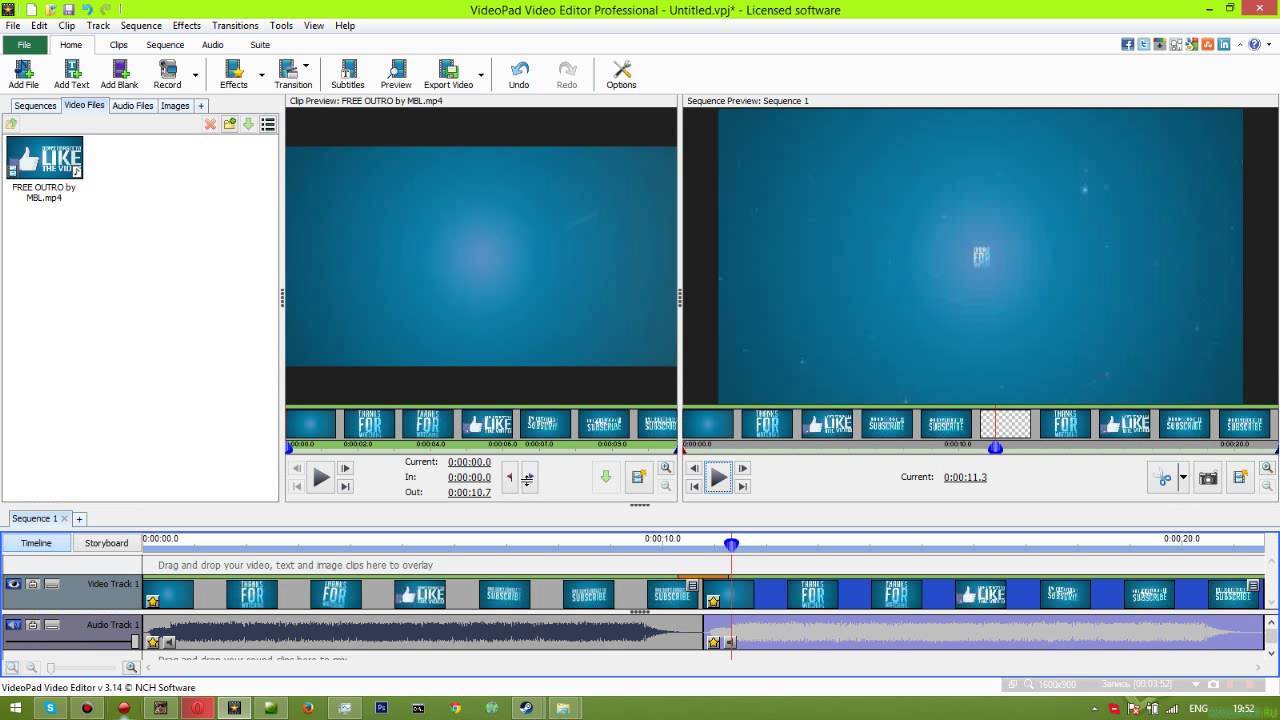The image size is (1280, 720).
Task: Click the speaker icon on first audio clip
Action: click(x=169, y=642)
